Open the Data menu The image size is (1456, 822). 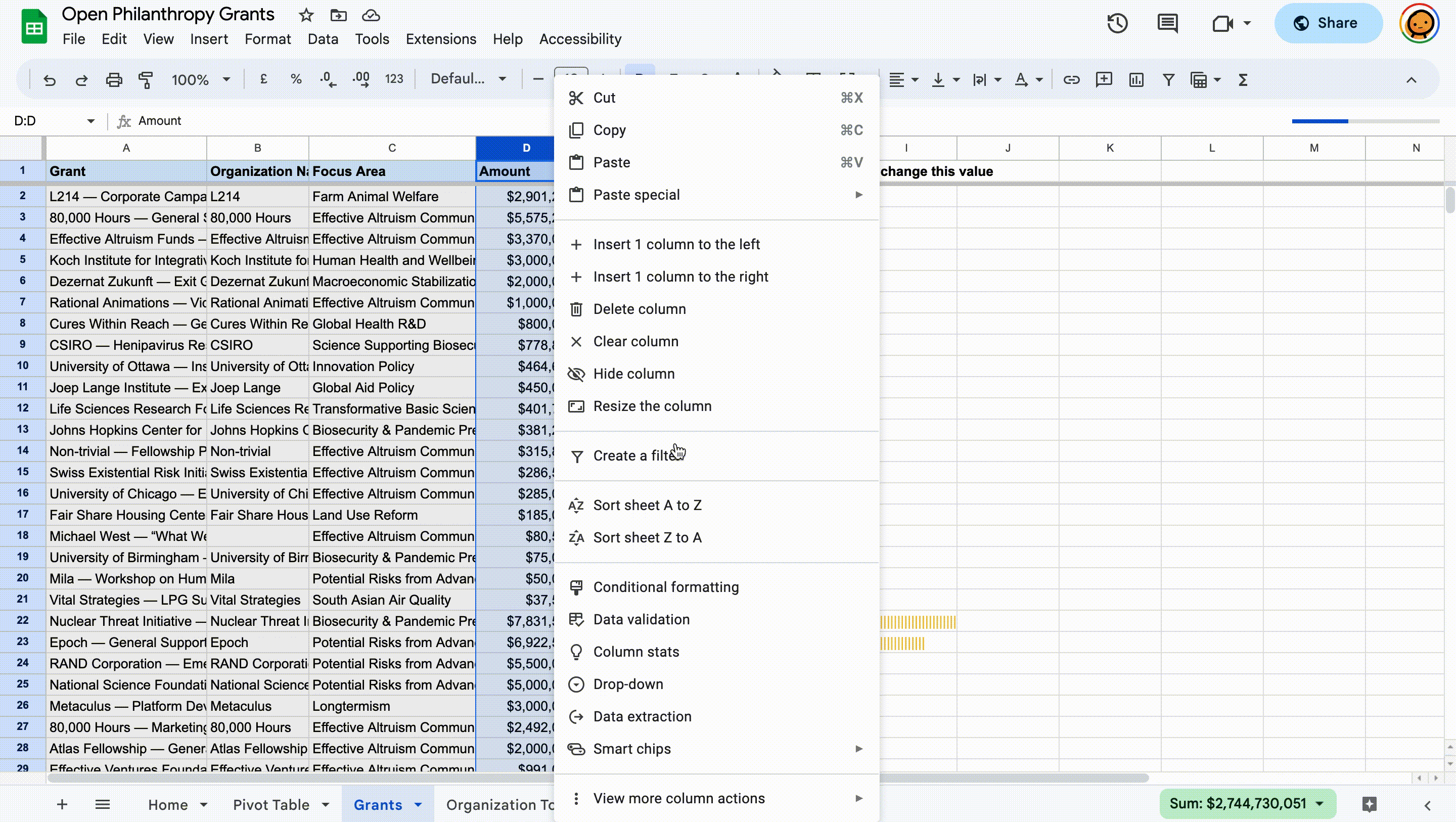click(x=323, y=39)
